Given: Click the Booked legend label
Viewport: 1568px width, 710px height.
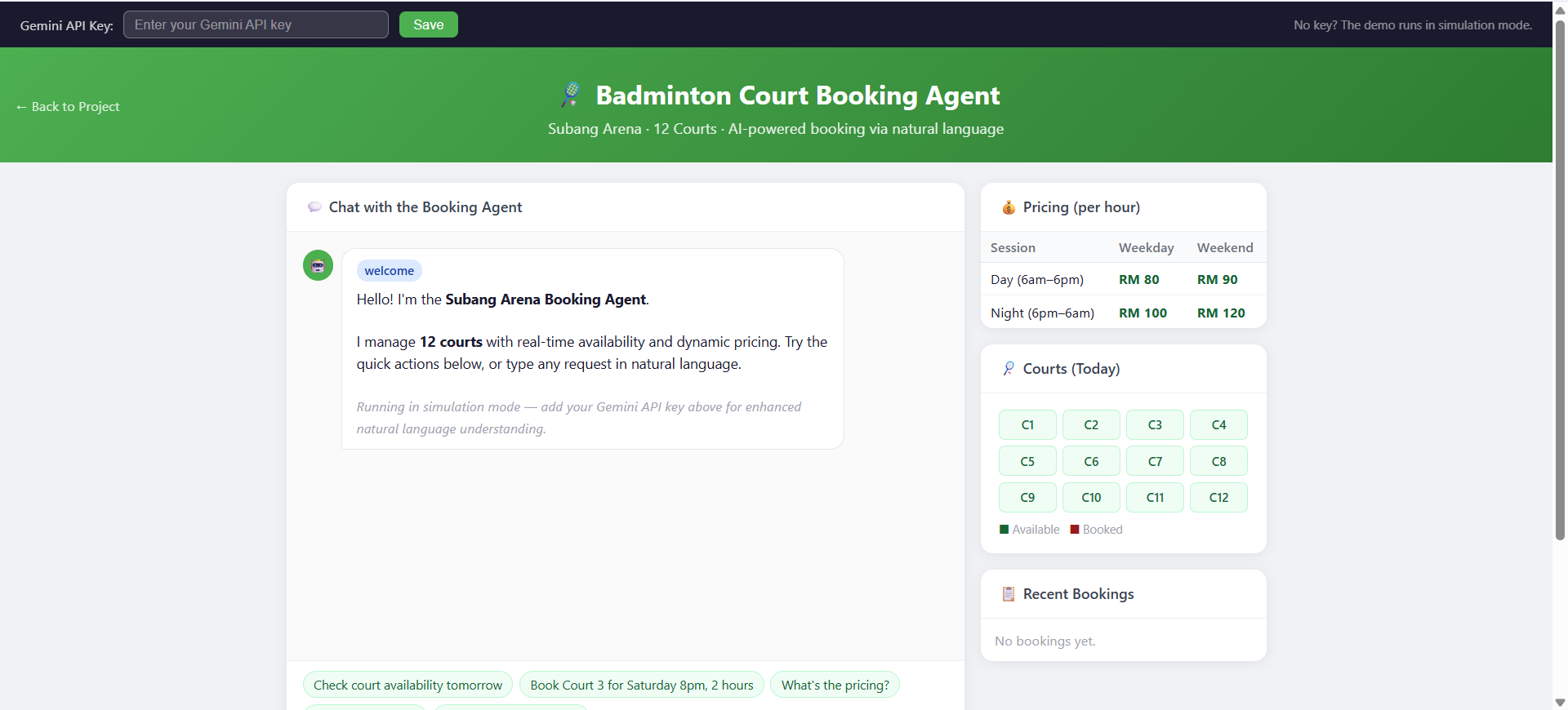Looking at the screenshot, I should coord(1102,530).
